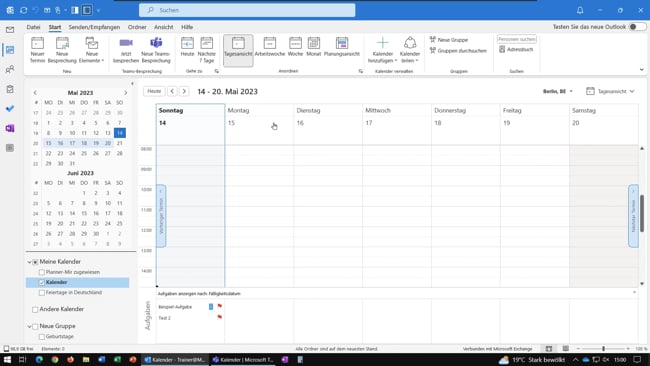Open the Hilfe tab
The height and width of the screenshot is (366, 650).
[187, 27]
